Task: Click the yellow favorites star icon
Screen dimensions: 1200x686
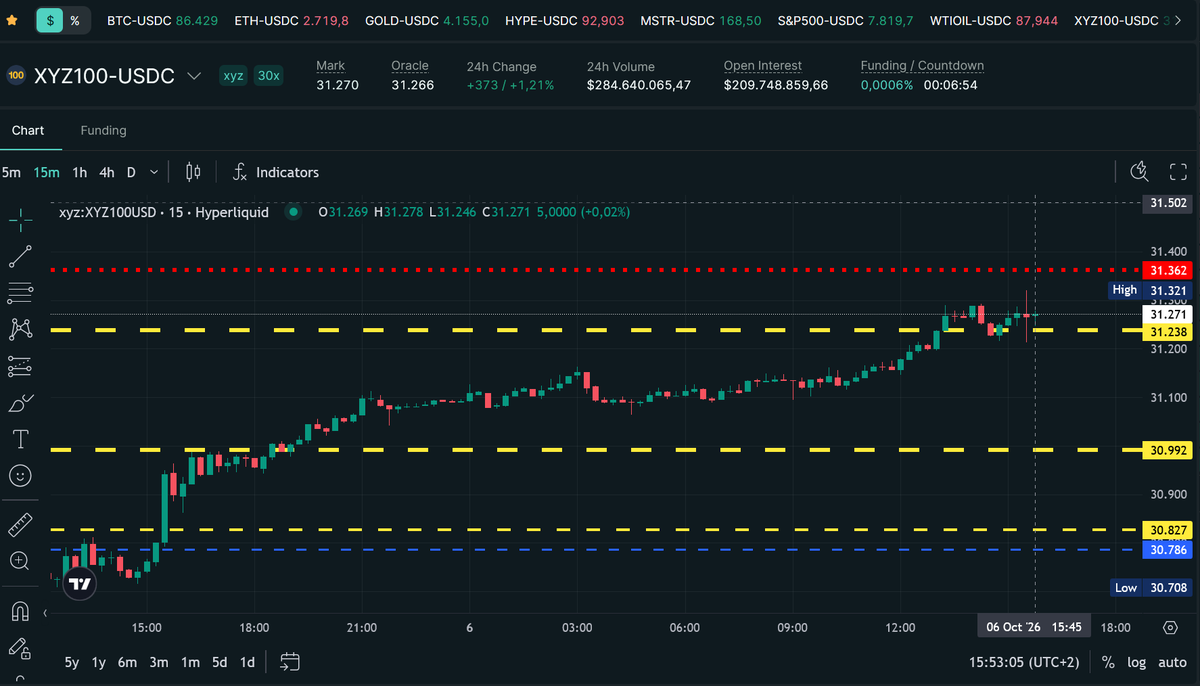Action: [x=11, y=20]
